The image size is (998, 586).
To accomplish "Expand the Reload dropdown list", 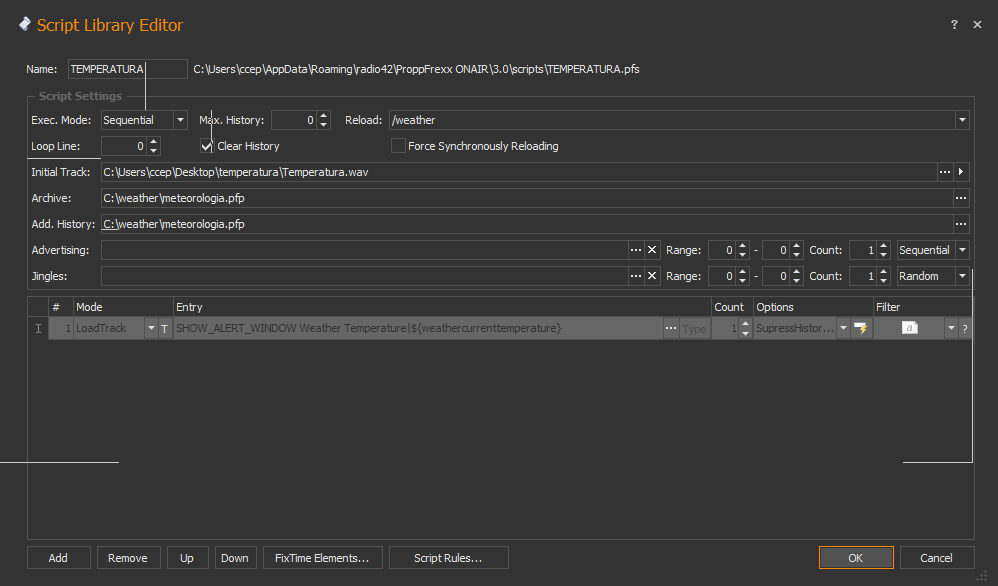I will tap(962, 120).
